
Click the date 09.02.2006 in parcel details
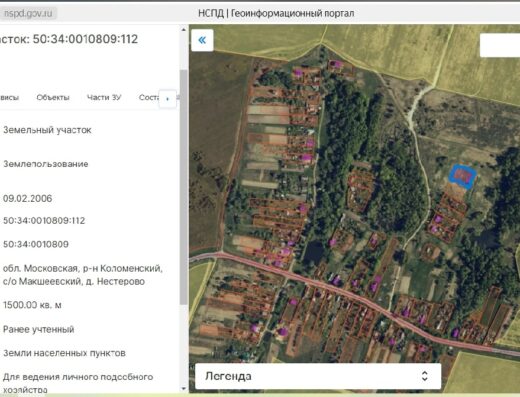tap(28, 198)
